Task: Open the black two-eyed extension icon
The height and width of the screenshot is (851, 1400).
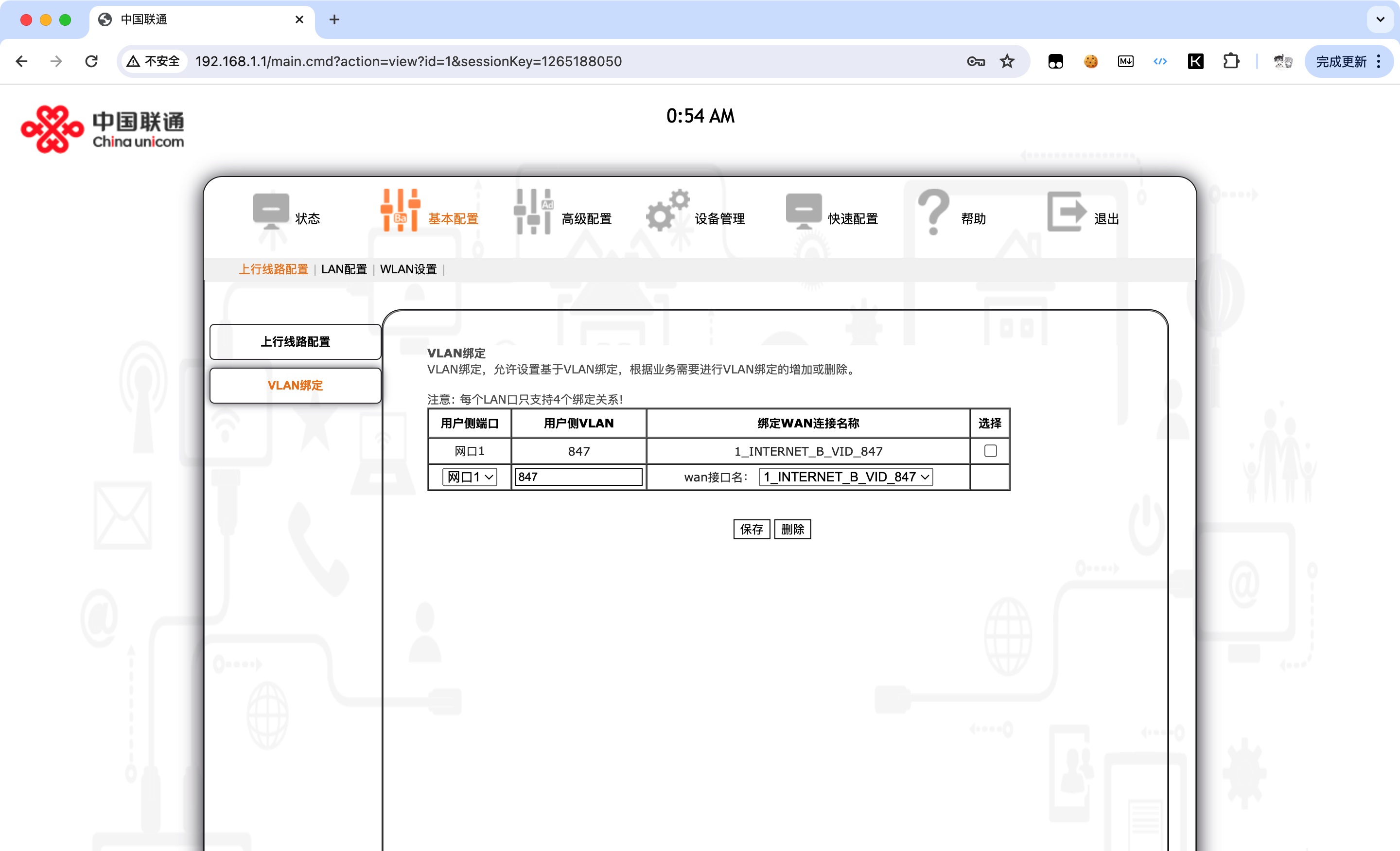Action: point(1056,61)
